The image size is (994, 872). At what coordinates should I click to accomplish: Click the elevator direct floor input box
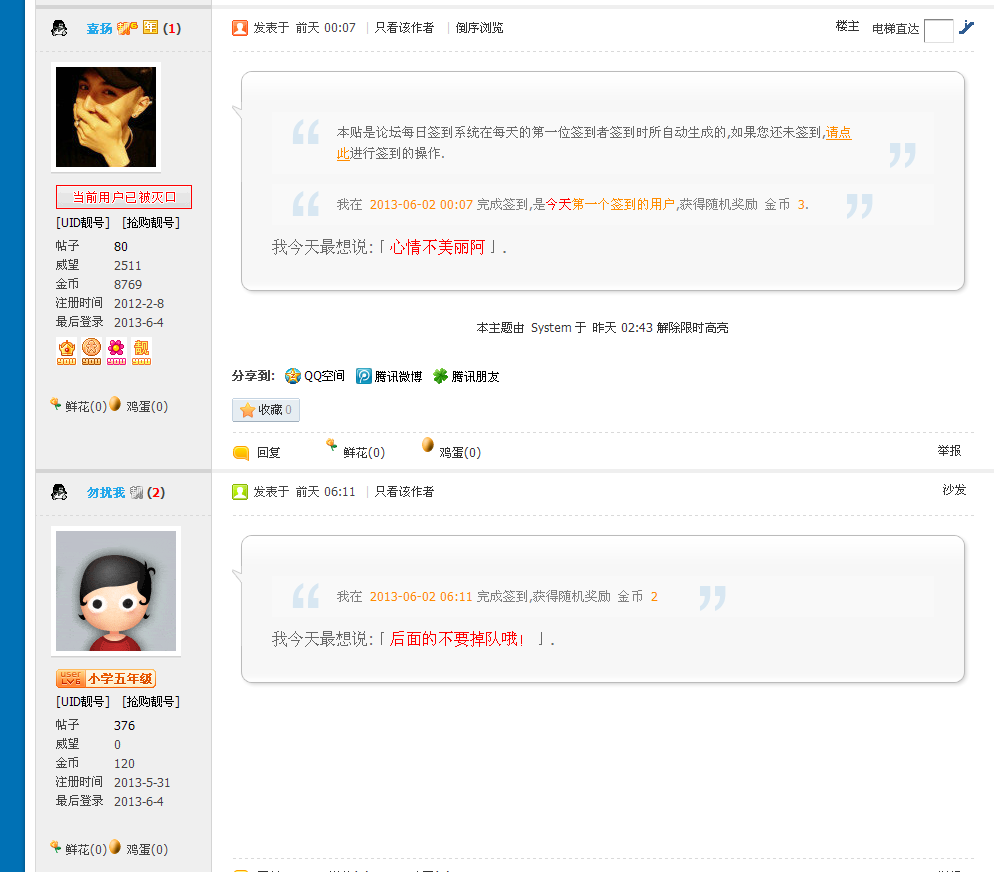click(939, 30)
